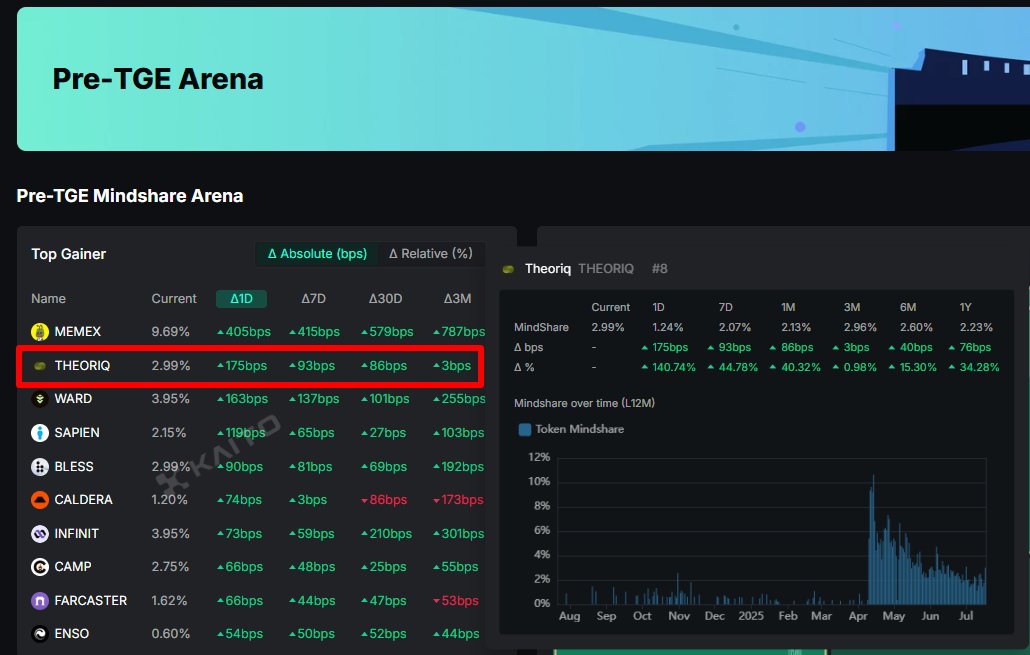Open the SAPIEN row name
Image resolution: width=1030 pixels, height=655 pixels.
click(x=77, y=433)
